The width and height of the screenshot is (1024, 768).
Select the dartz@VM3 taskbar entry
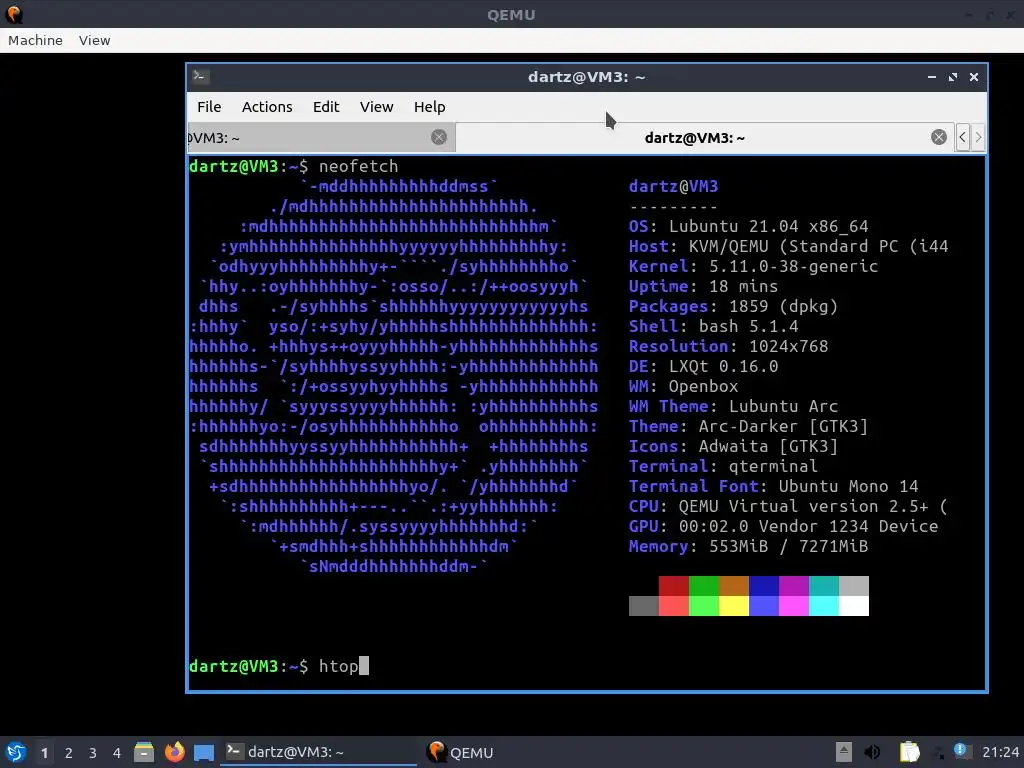coord(318,752)
